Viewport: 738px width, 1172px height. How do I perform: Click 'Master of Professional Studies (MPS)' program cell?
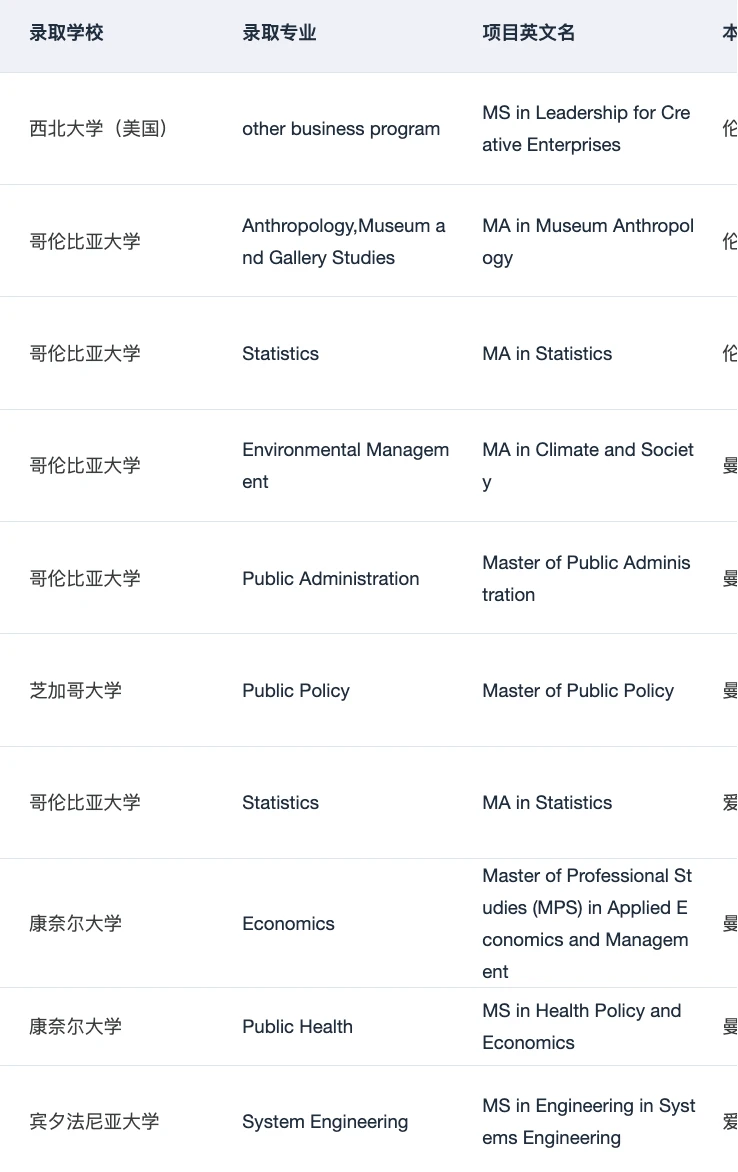click(587, 924)
